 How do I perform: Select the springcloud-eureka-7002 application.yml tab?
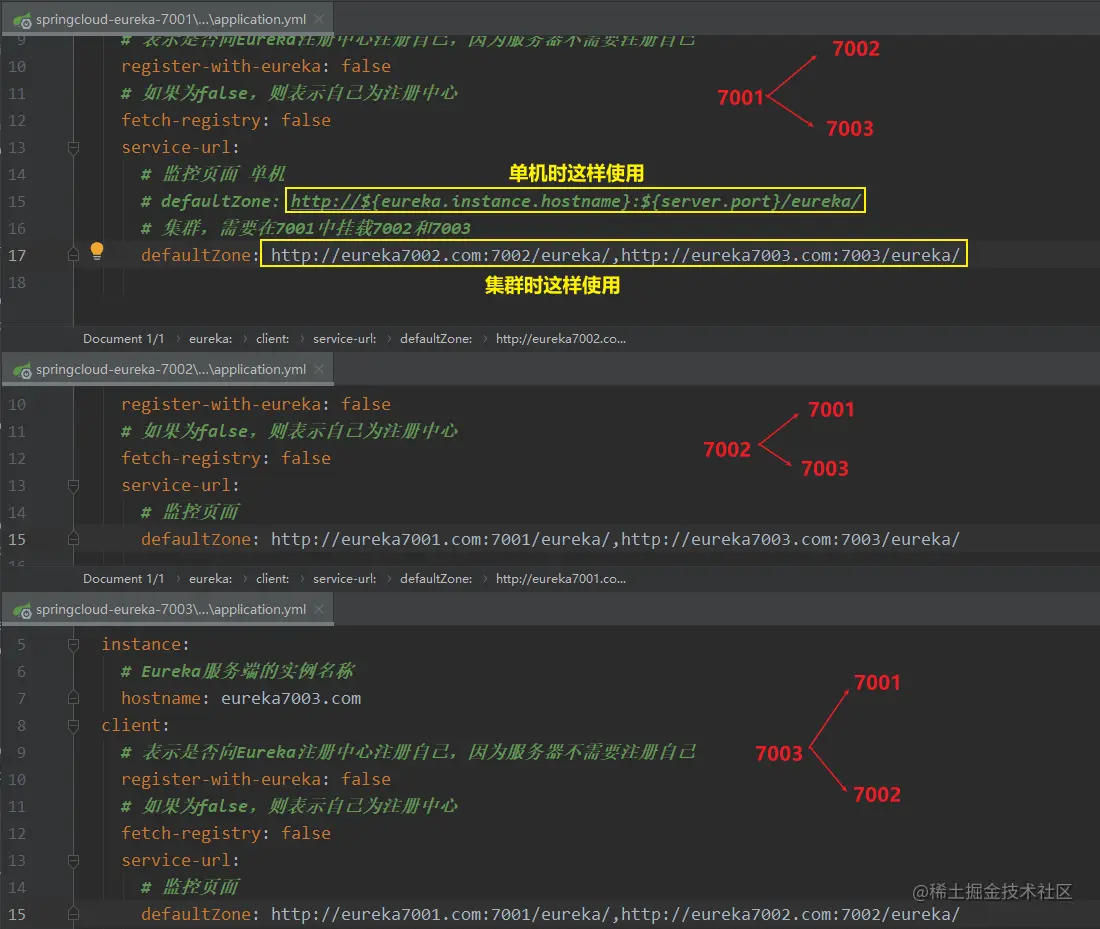[168, 369]
